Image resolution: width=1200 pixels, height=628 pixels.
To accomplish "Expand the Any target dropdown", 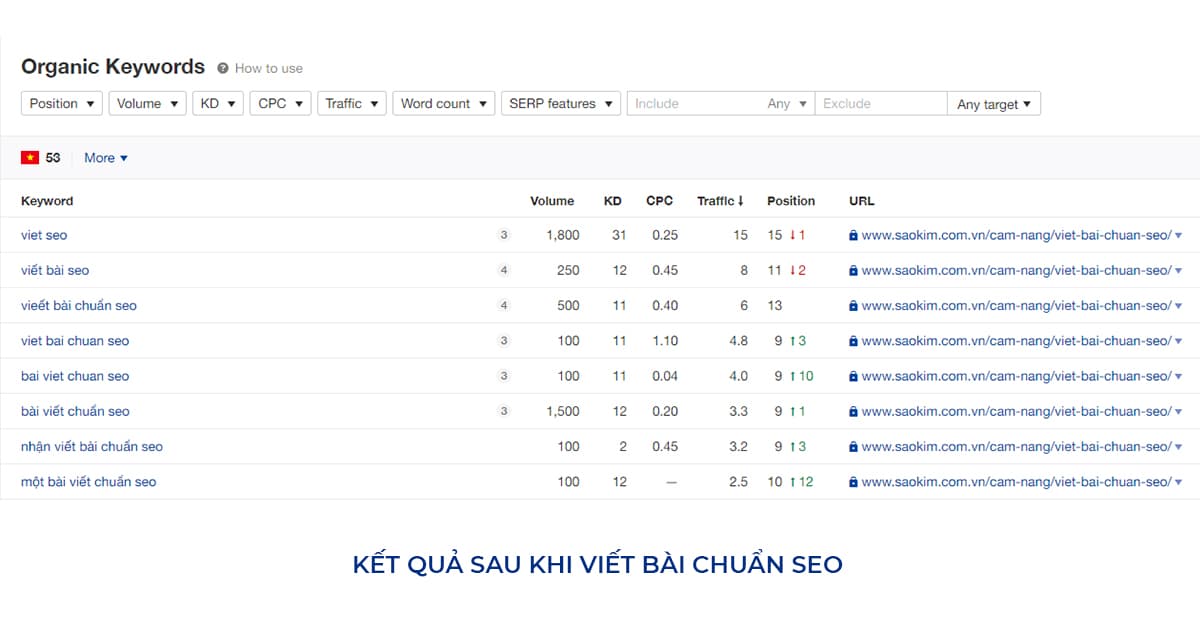I will click(x=994, y=103).
